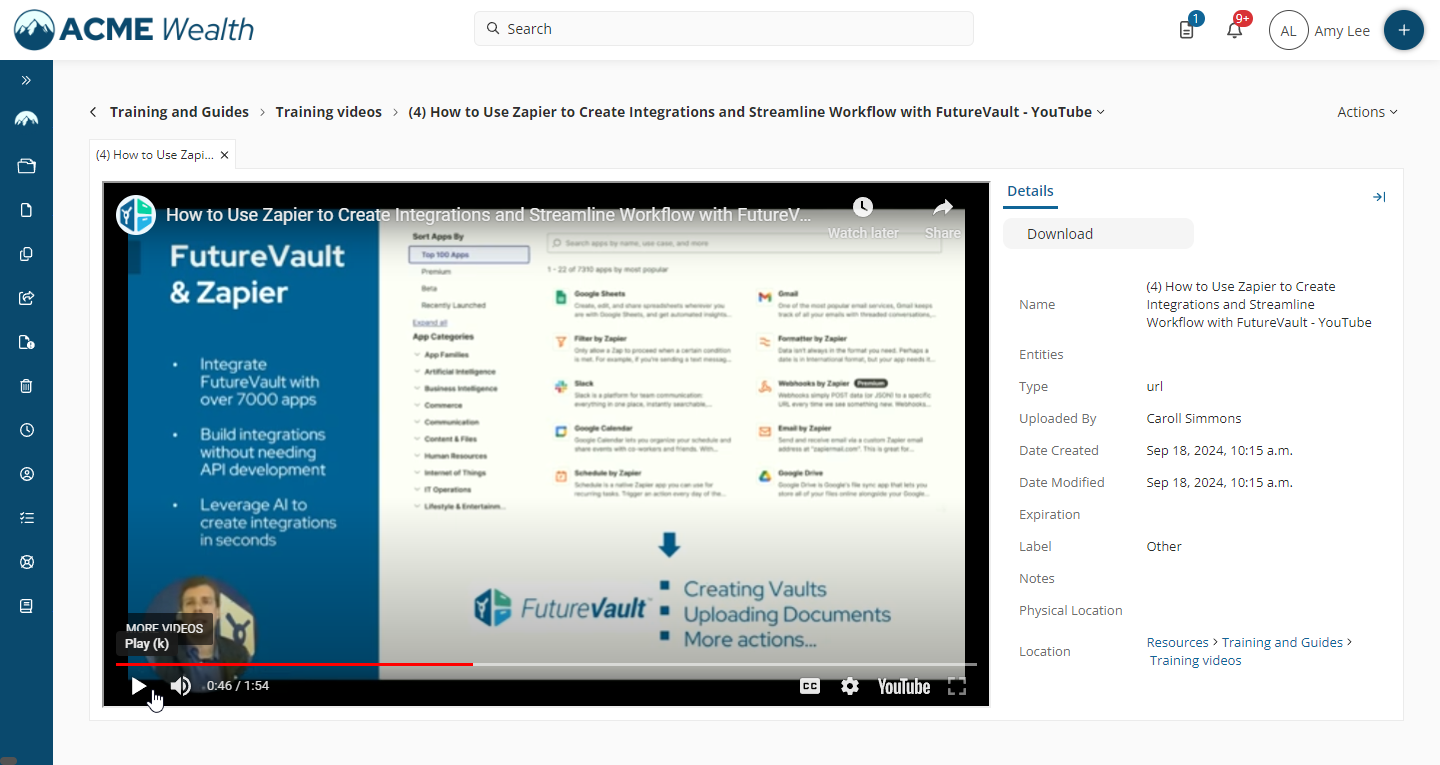1440x765 pixels.
Task: Go back using the breadcrumb left arrow
Action: pyautogui.click(x=93, y=112)
